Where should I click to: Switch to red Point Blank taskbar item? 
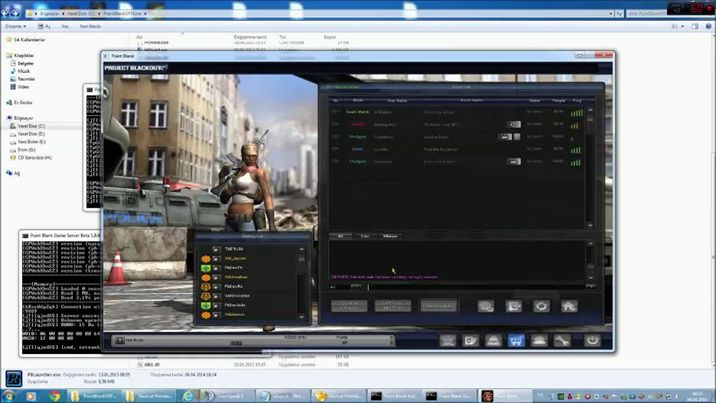coord(505,396)
